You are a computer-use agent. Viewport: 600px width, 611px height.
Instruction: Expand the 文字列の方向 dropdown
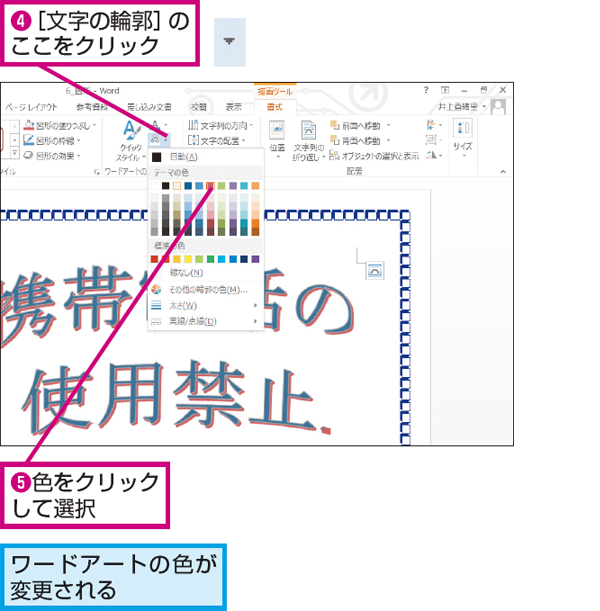tap(252, 125)
